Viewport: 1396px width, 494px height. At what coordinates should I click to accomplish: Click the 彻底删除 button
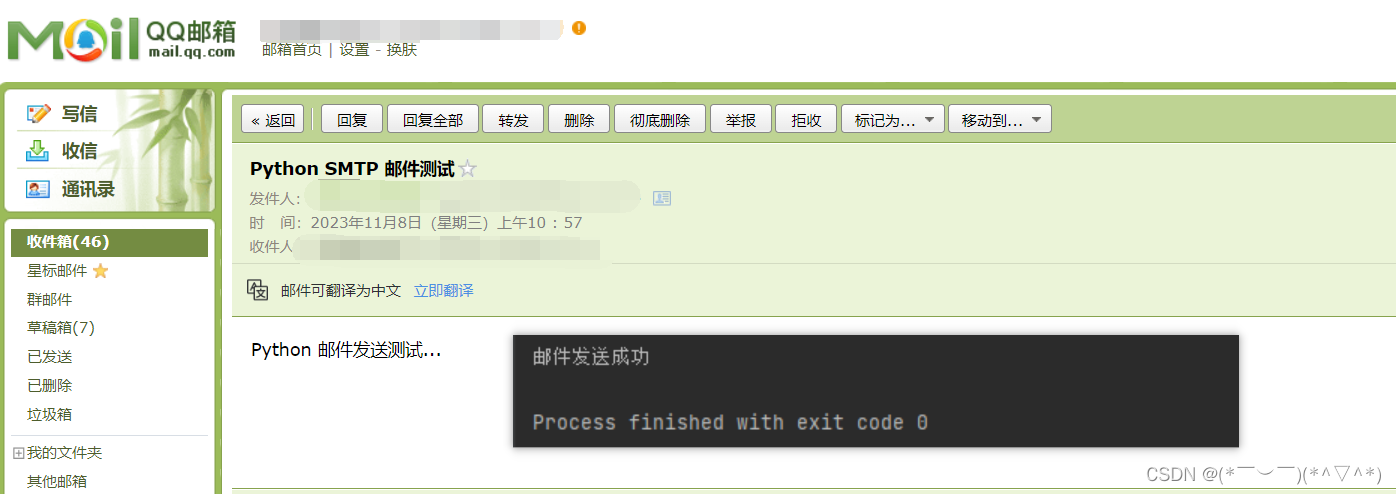click(x=660, y=120)
